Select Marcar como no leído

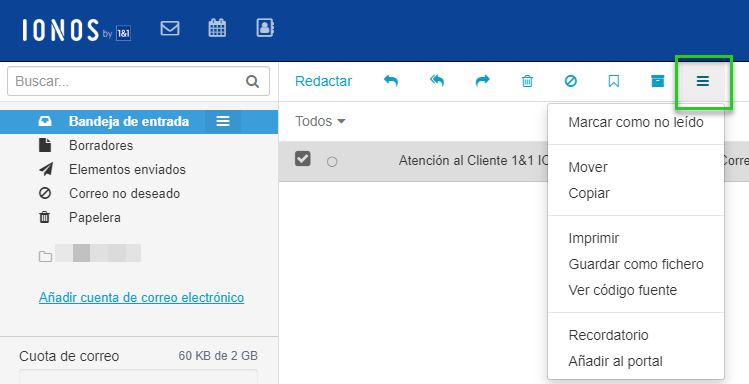(x=636, y=122)
